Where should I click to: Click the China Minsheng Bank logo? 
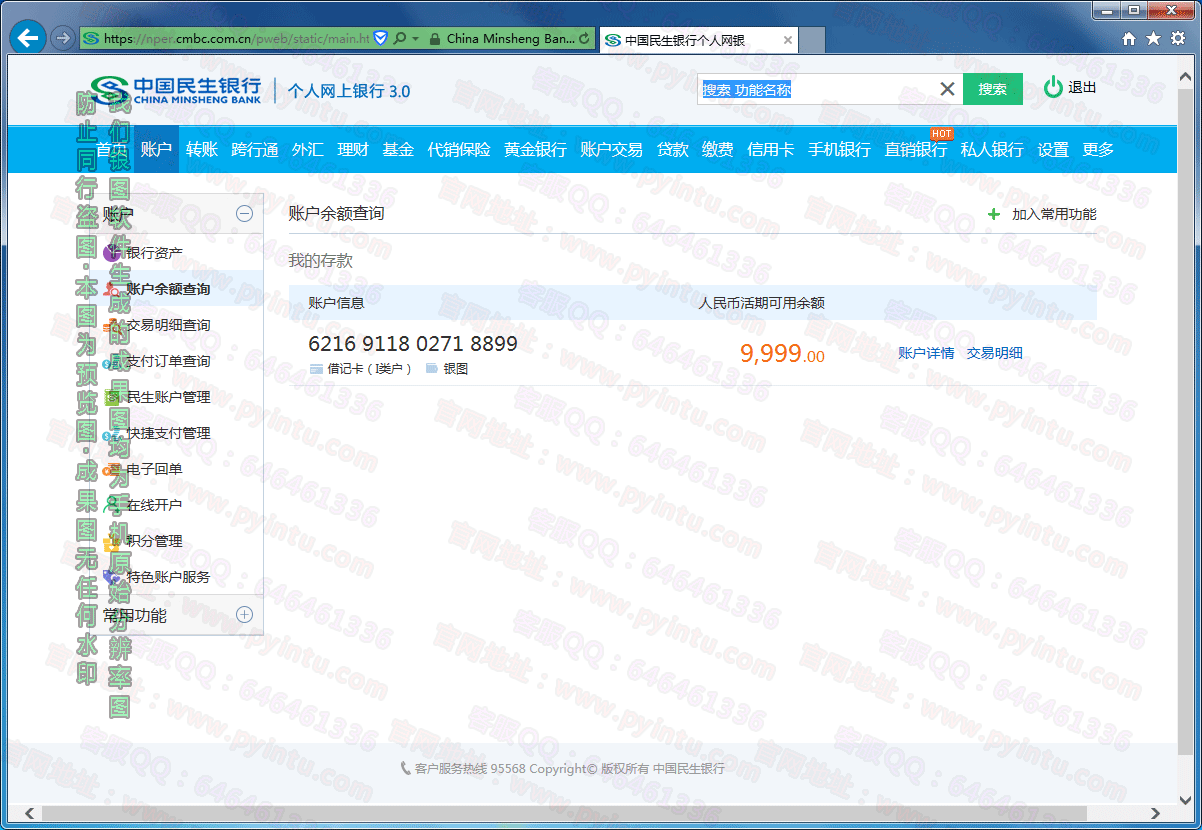click(175, 90)
